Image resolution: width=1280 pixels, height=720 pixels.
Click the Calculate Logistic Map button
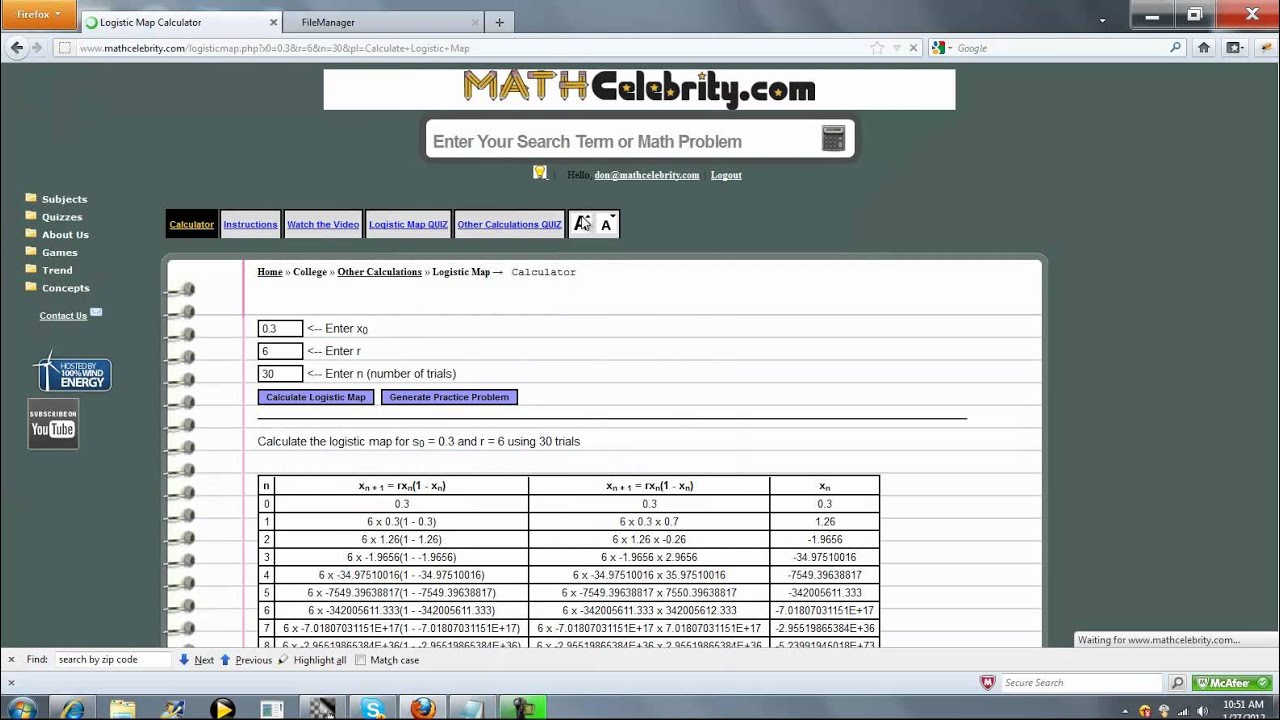[x=316, y=397]
